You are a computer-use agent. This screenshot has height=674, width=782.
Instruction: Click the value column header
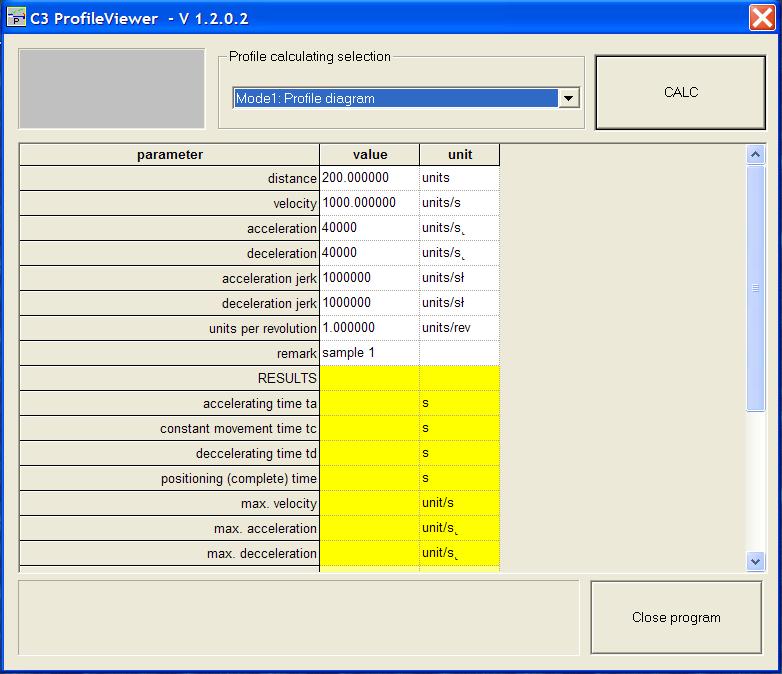(370, 155)
